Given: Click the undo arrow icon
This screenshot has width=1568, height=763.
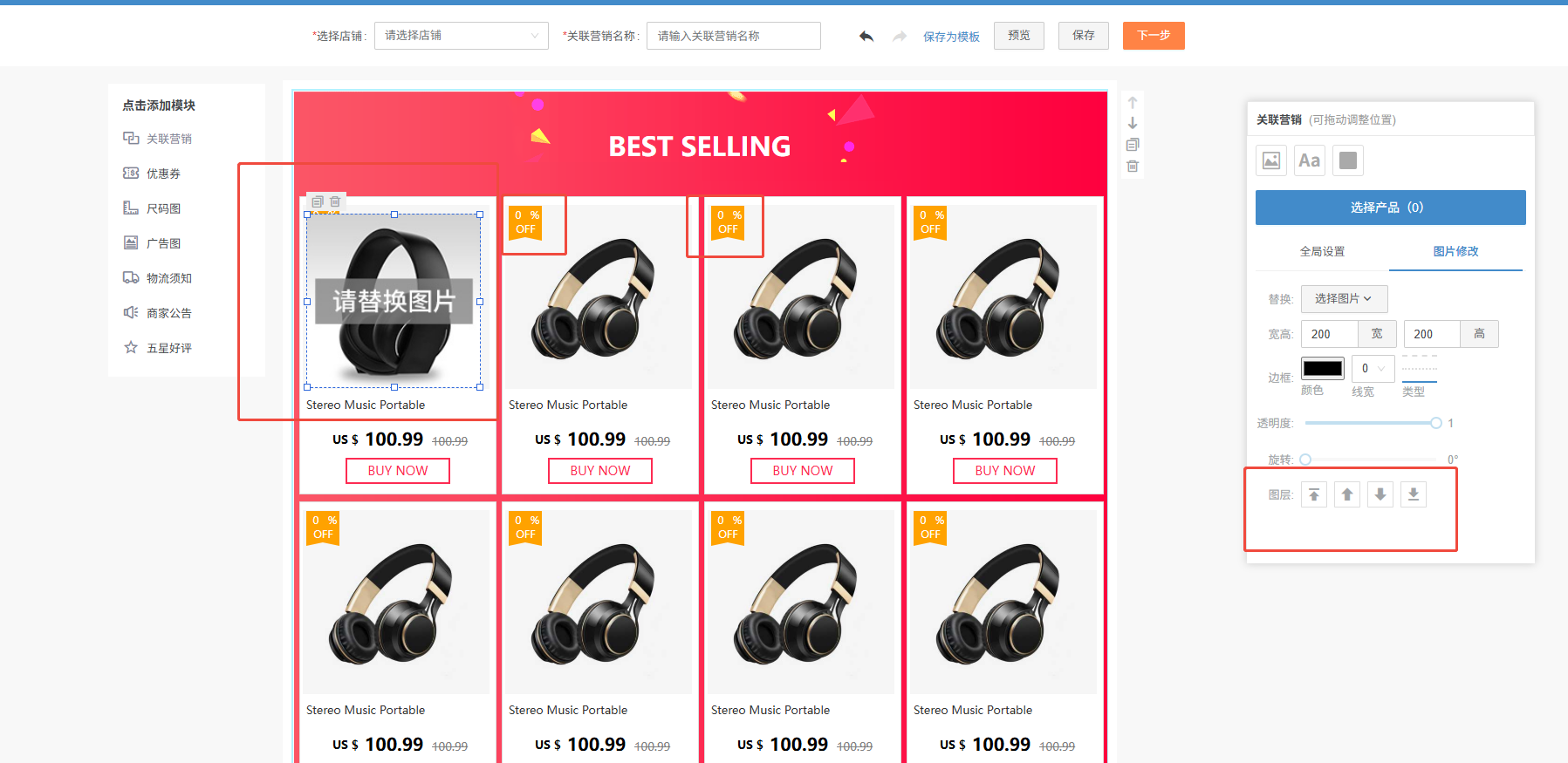Looking at the screenshot, I should point(866,36).
